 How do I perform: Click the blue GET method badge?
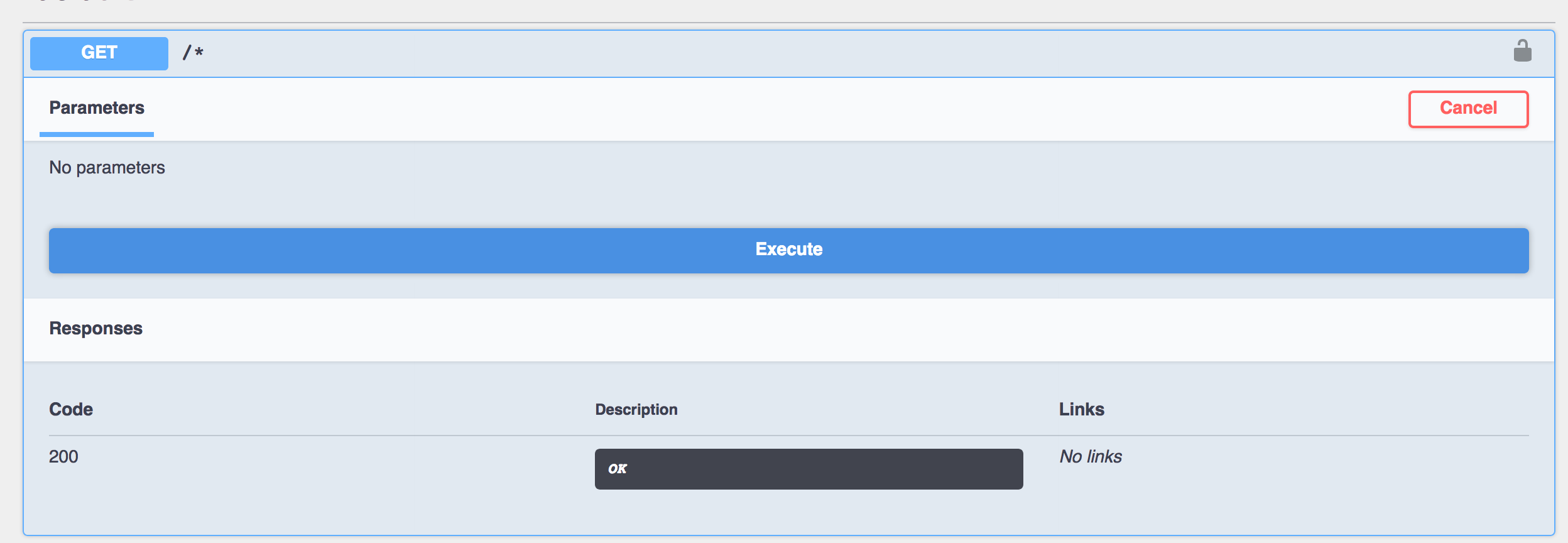(x=99, y=53)
